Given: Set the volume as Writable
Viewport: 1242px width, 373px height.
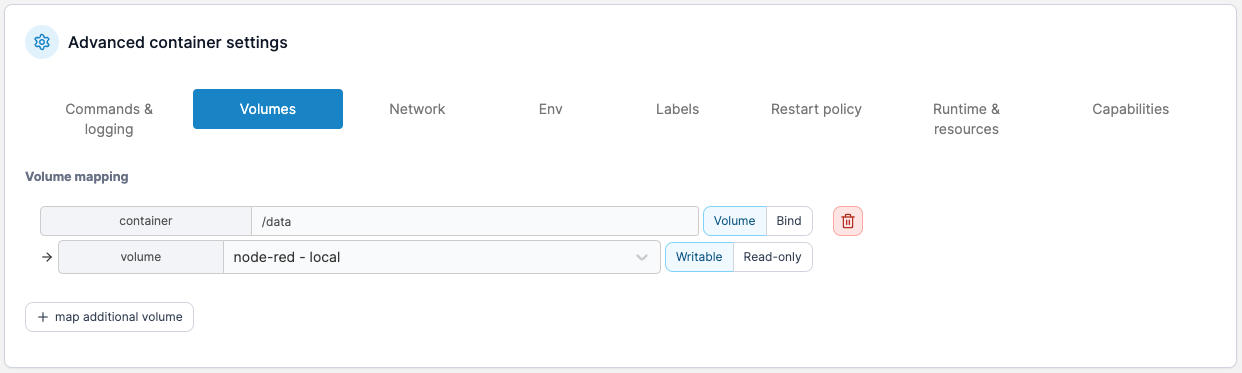Looking at the screenshot, I should (699, 257).
